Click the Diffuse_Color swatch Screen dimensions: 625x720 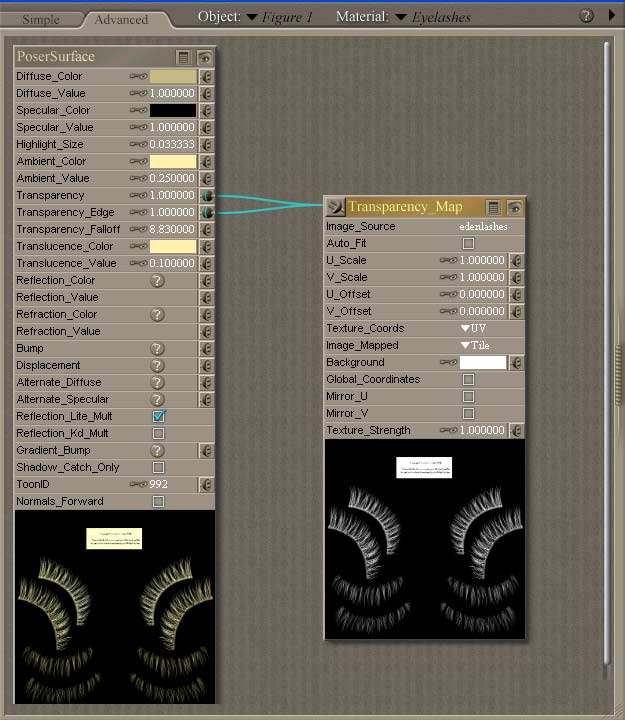pyautogui.click(x=173, y=76)
